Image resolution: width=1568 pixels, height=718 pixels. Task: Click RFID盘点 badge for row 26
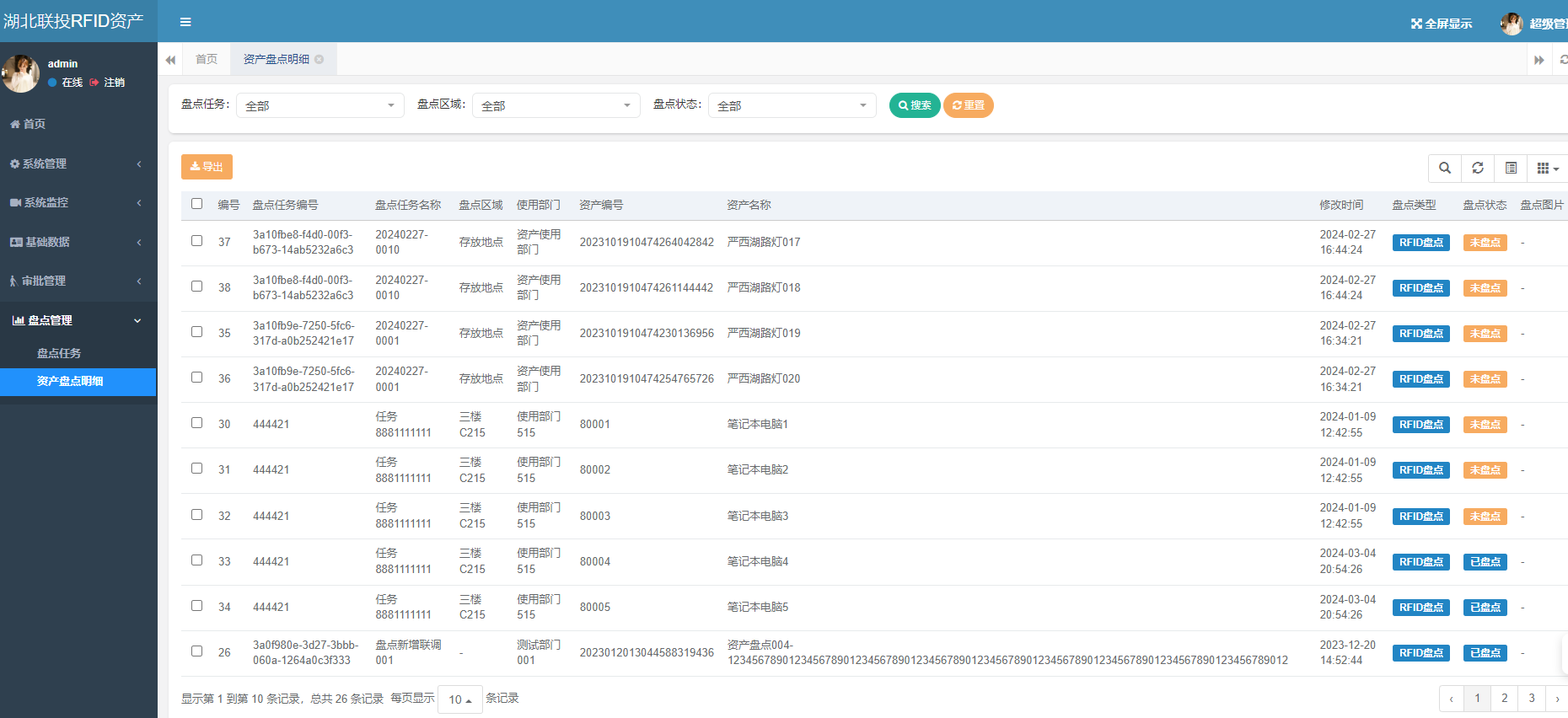pyautogui.click(x=1421, y=653)
